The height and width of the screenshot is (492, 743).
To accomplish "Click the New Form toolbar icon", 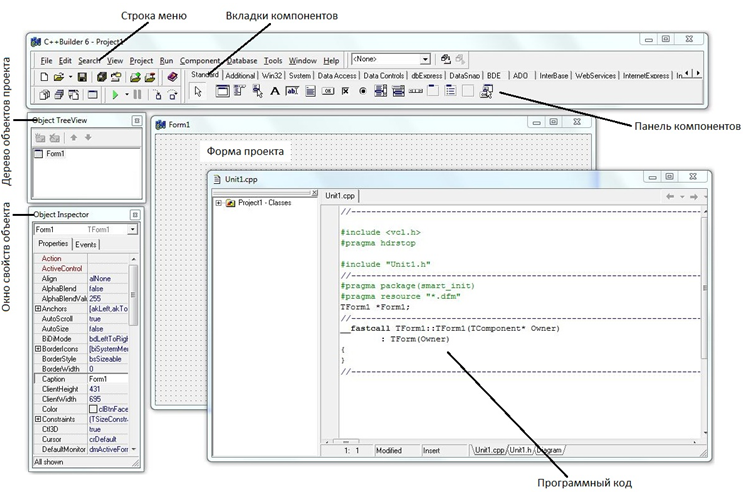I will (x=93, y=95).
